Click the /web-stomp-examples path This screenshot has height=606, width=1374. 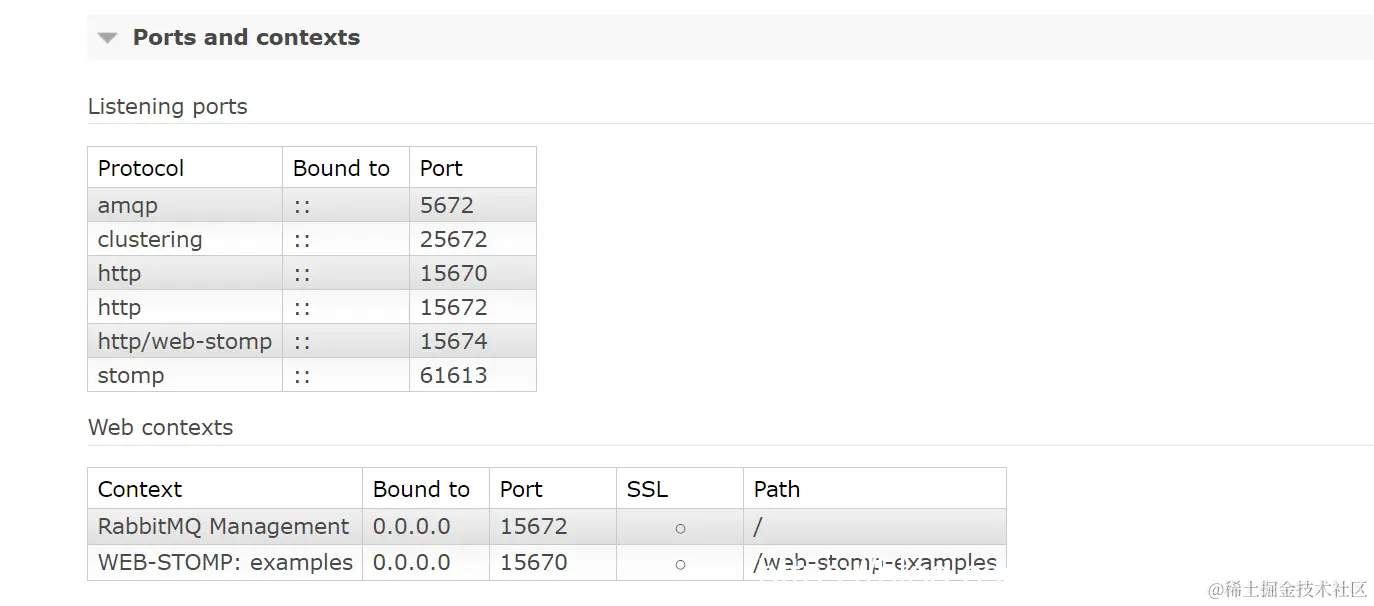[x=875, y=562]
